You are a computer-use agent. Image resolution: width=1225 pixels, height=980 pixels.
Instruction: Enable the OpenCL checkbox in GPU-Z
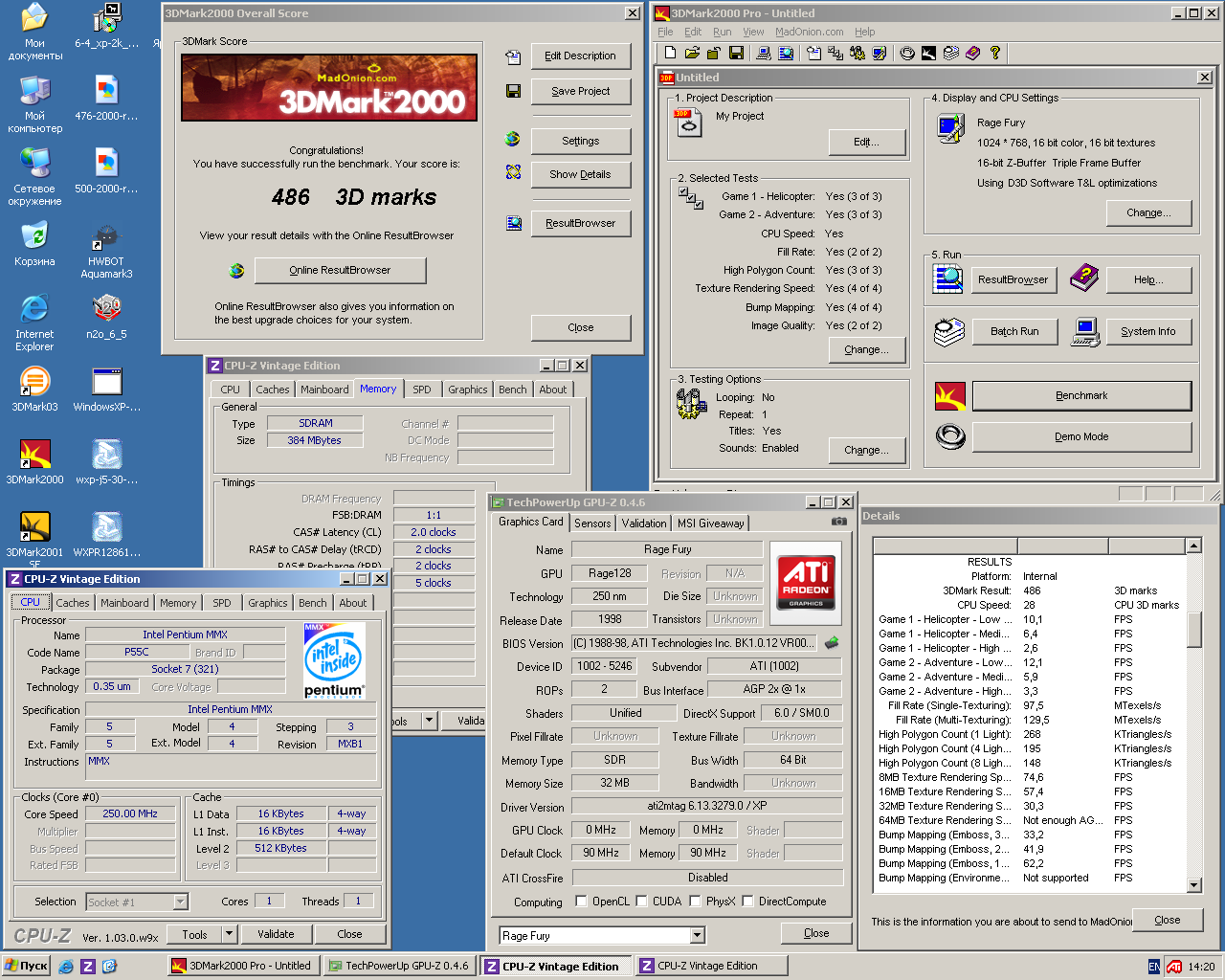[x=581, y=902]
